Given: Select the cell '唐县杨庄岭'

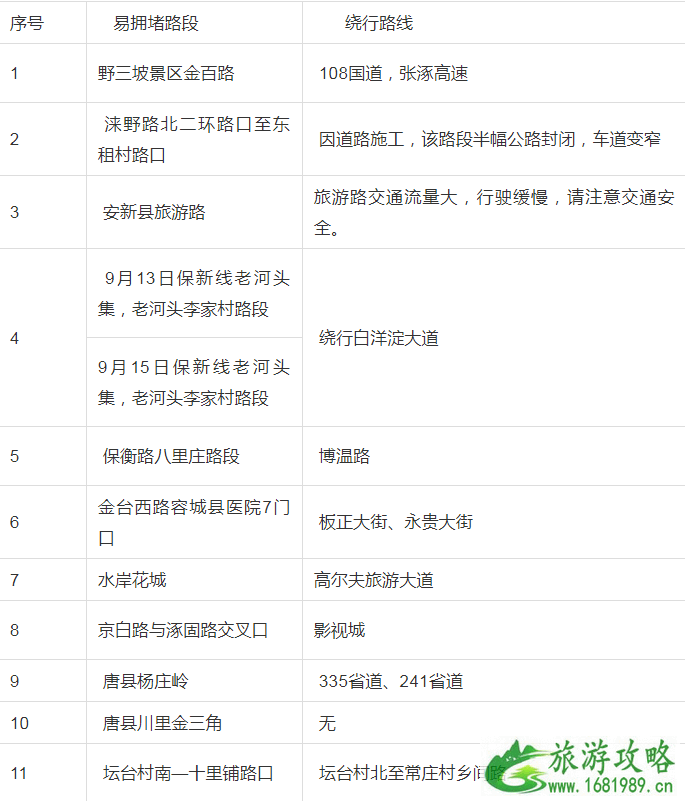Looking at the screenshot, I should 194,680.
